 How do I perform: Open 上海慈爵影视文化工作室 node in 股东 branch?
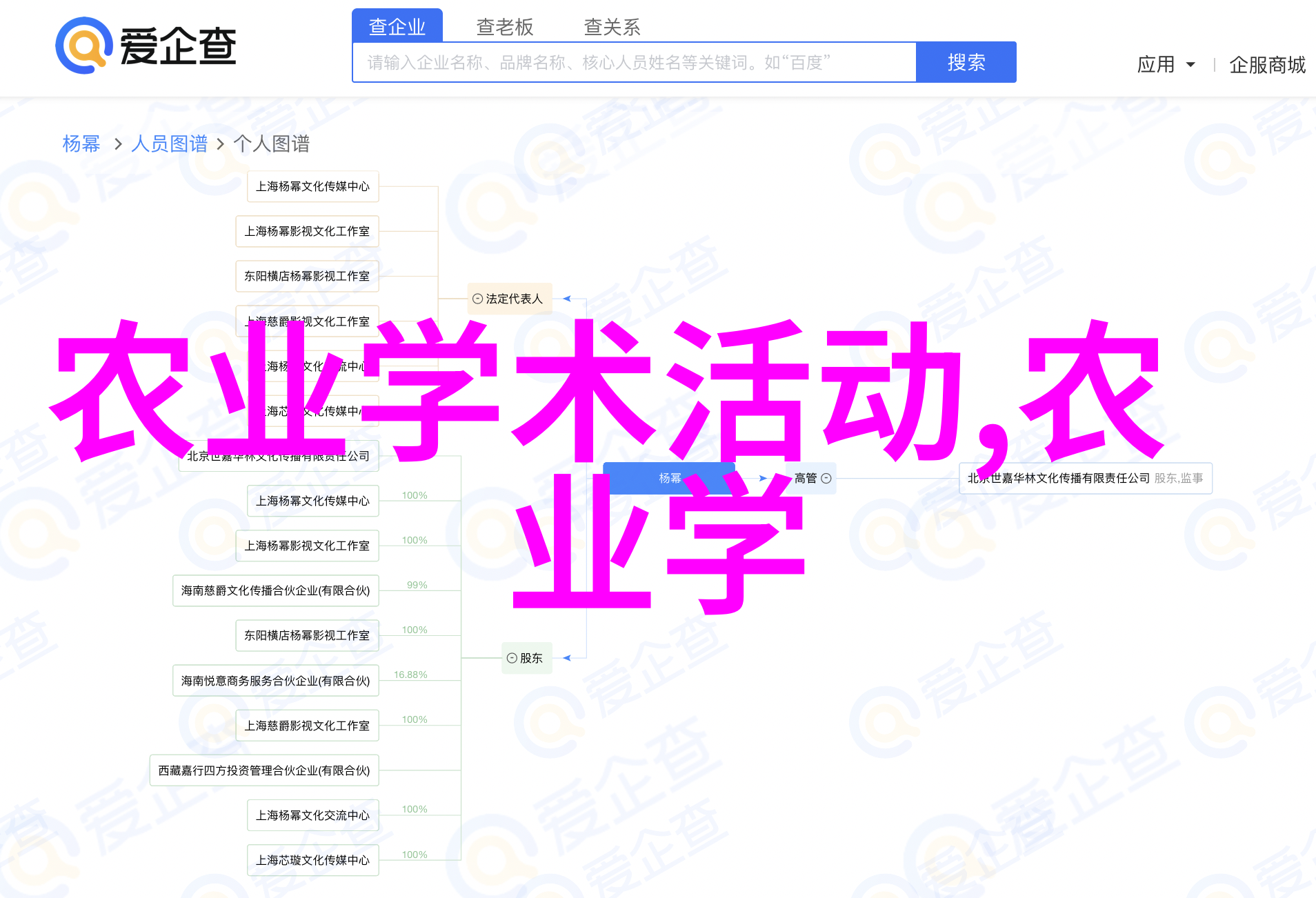[x=308, y=726]
